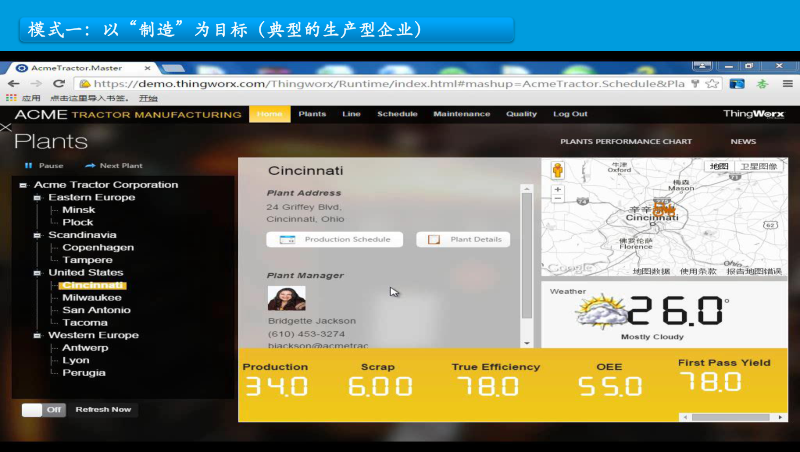Collapse the Western Europe tree node
This screenshot has height=452, width=800.
pos(37,336)
